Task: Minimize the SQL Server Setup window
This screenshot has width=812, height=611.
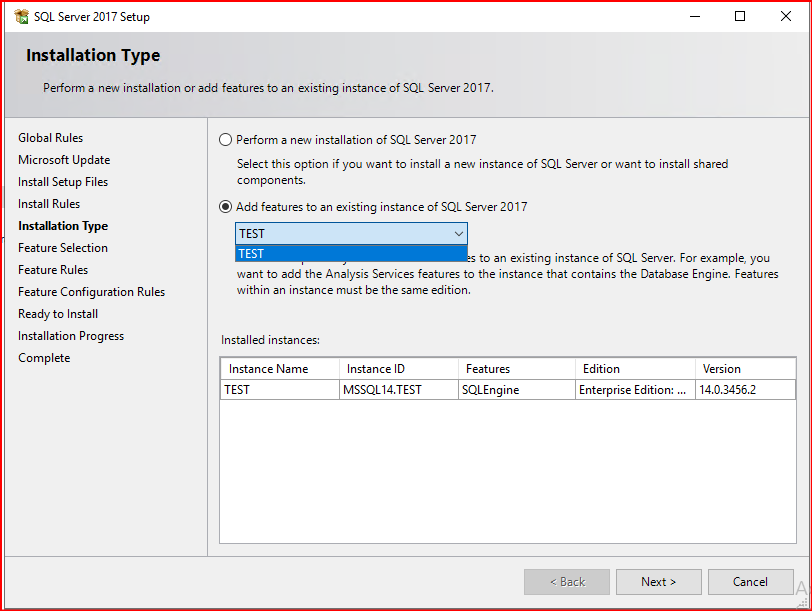Action: pyautogui.click(x=695, y=17)
